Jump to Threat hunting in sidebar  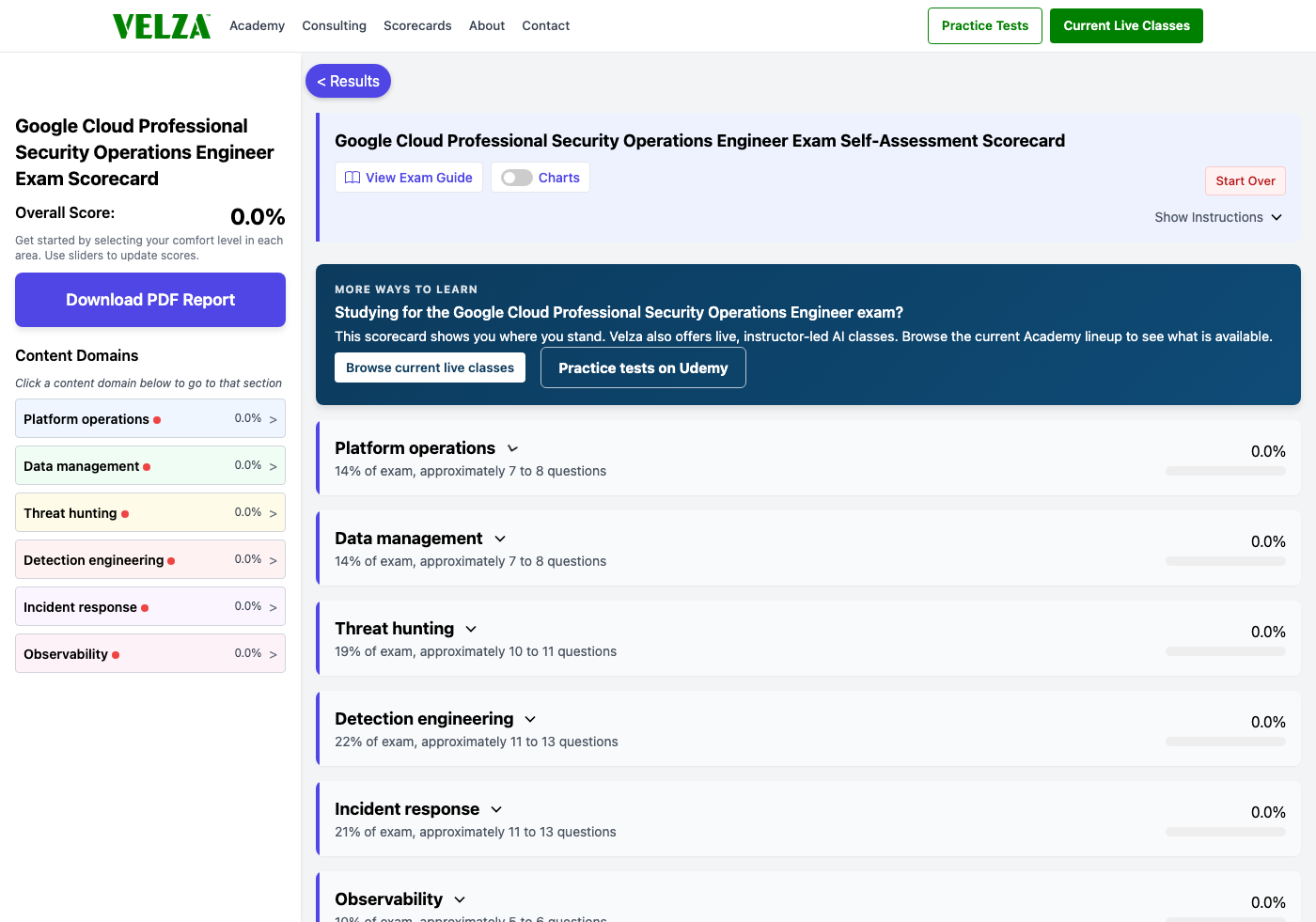150,513
